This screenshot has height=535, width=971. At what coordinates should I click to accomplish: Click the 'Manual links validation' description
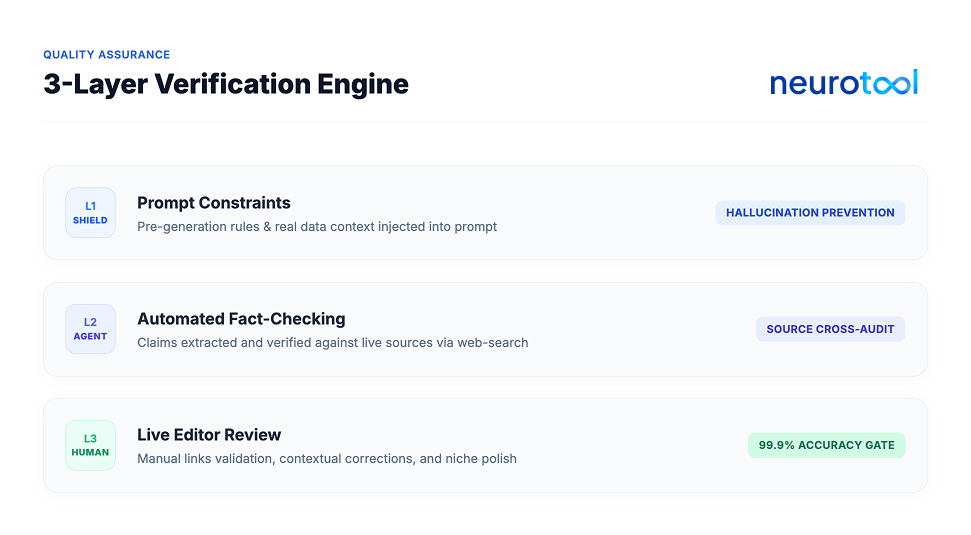tap(327, 459)
